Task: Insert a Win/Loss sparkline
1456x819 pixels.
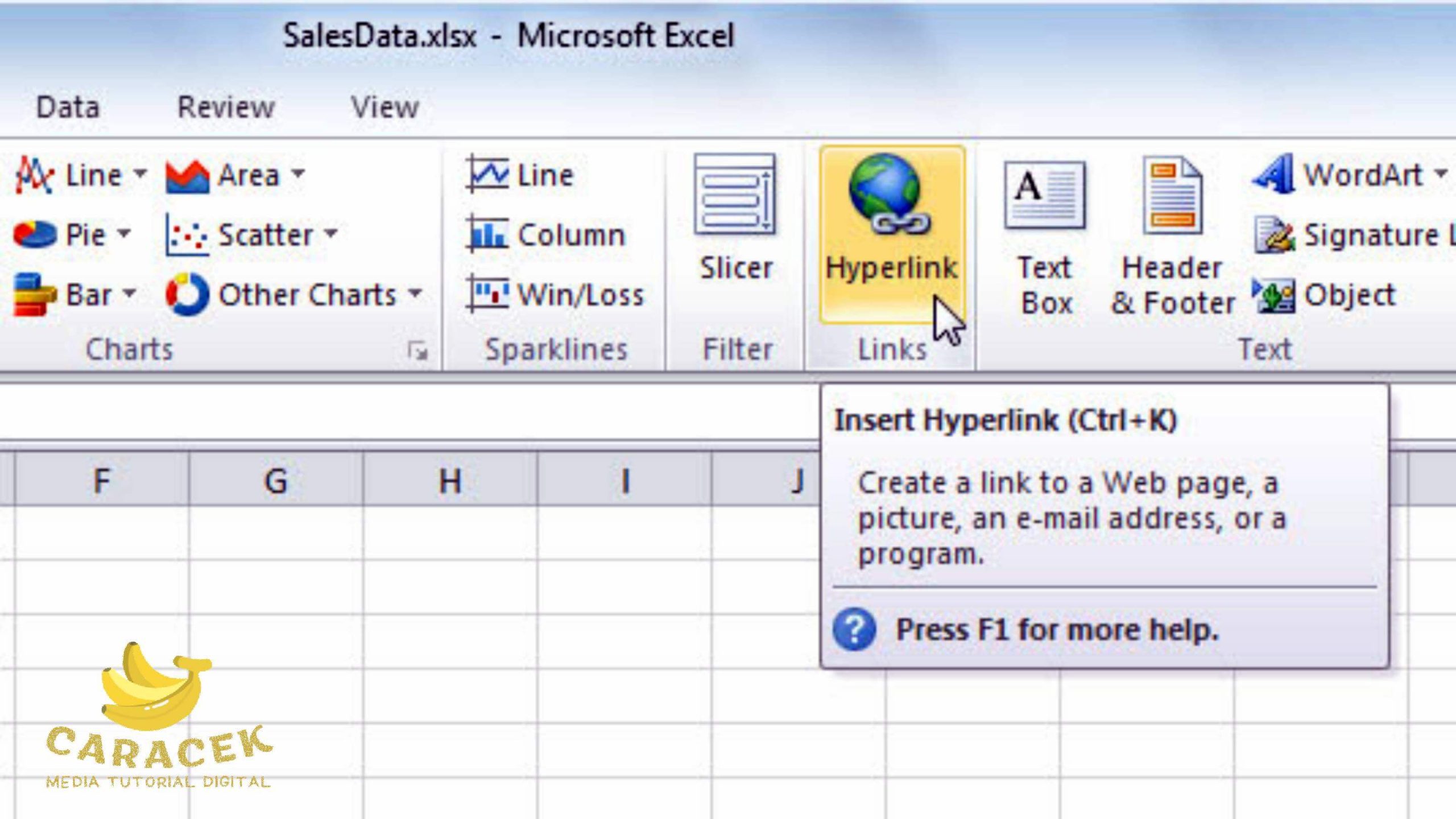Action: click(x=555, y=295)
